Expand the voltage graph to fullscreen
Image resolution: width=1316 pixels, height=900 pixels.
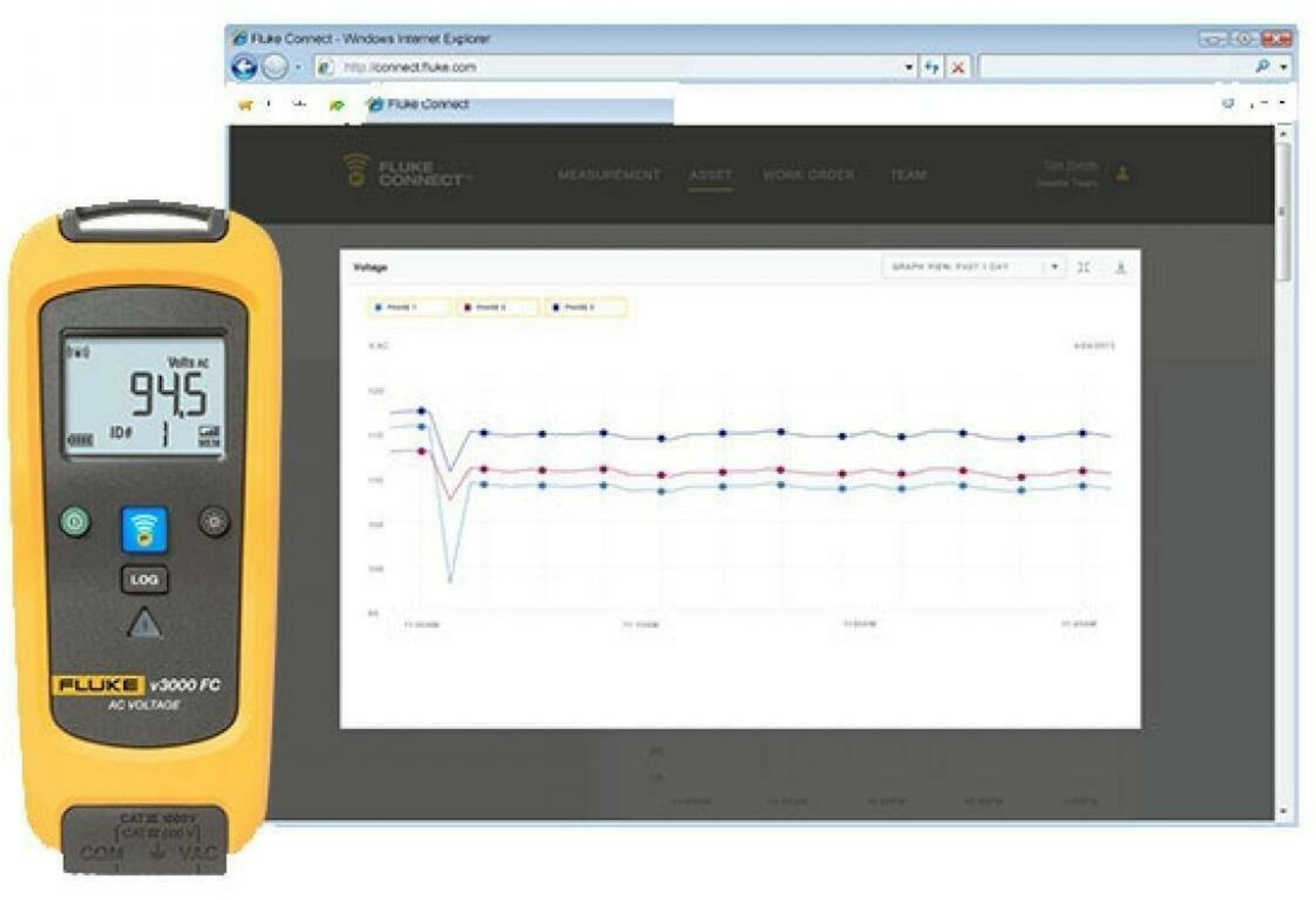click(x=1084, y=268)
